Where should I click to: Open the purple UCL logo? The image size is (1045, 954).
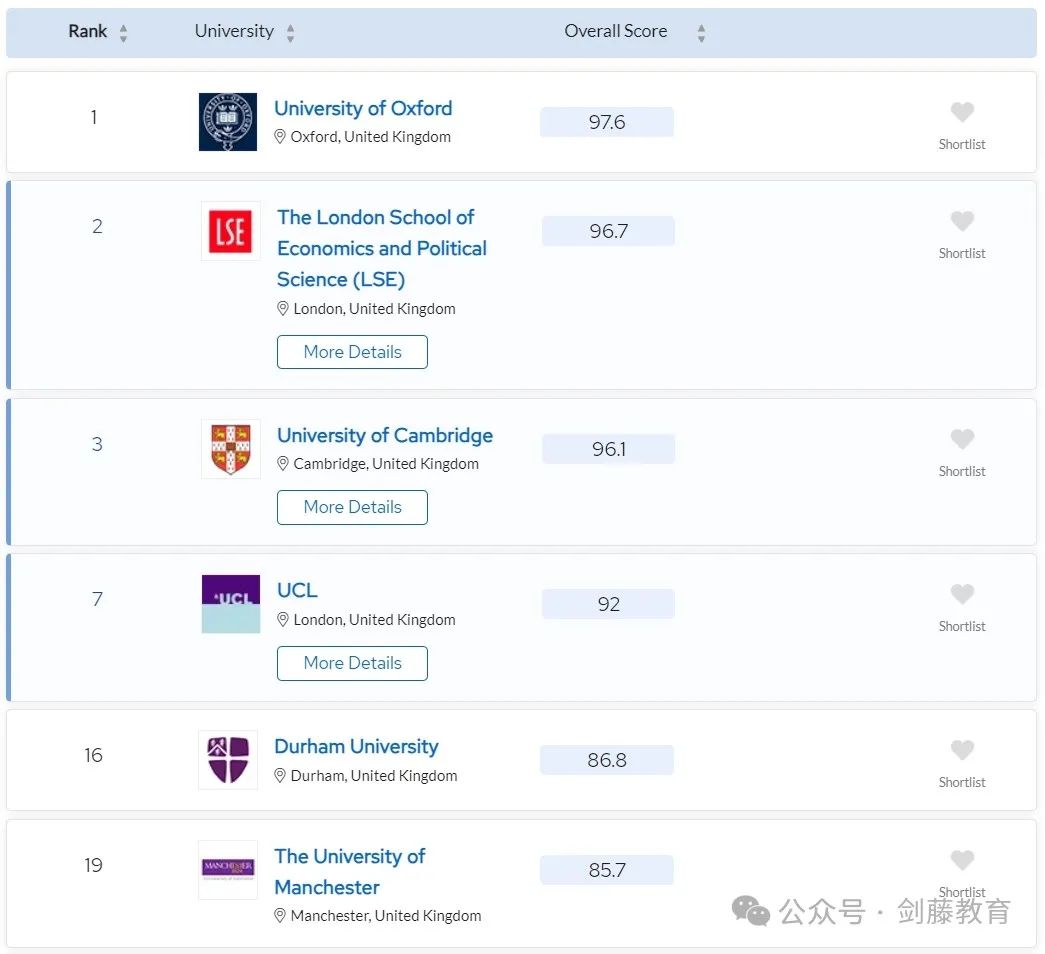[231, 604]
